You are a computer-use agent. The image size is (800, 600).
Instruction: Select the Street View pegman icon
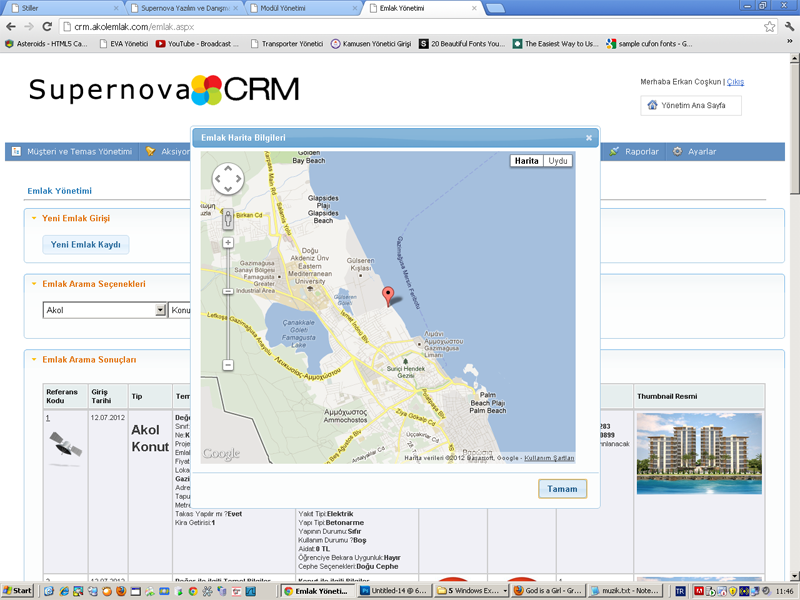coord(228,218)
